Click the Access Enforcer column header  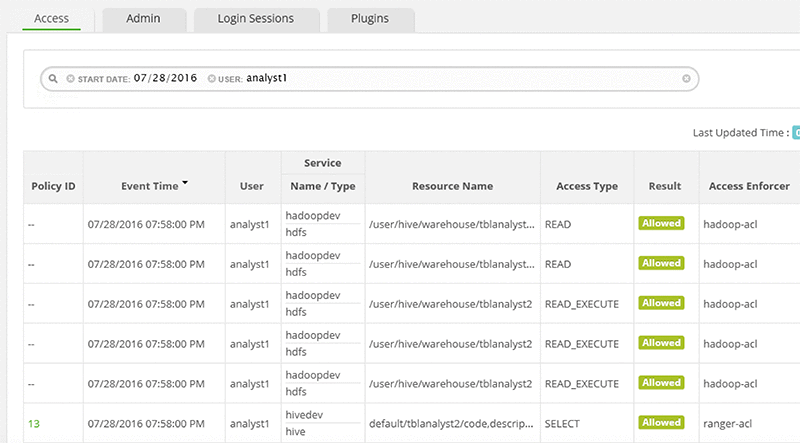[749, 186]
